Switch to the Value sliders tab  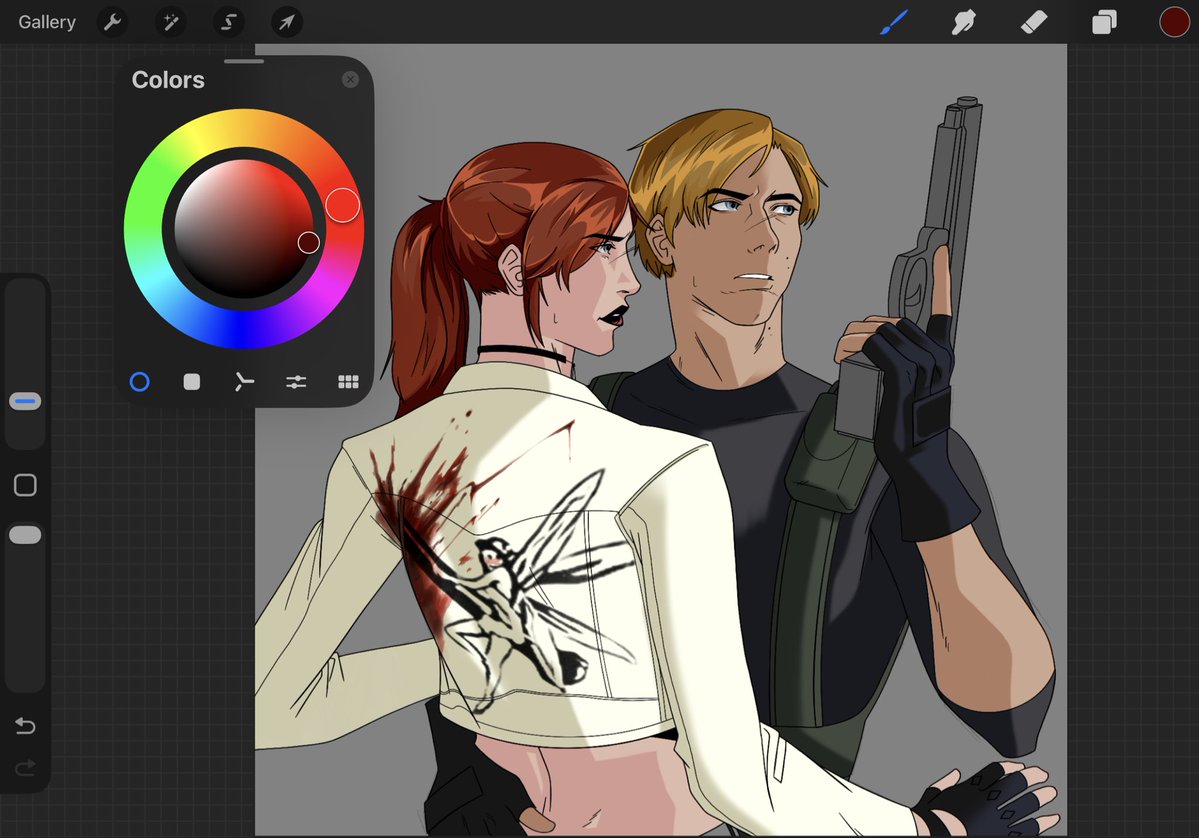pyautogui.click(x=296, y=382)
